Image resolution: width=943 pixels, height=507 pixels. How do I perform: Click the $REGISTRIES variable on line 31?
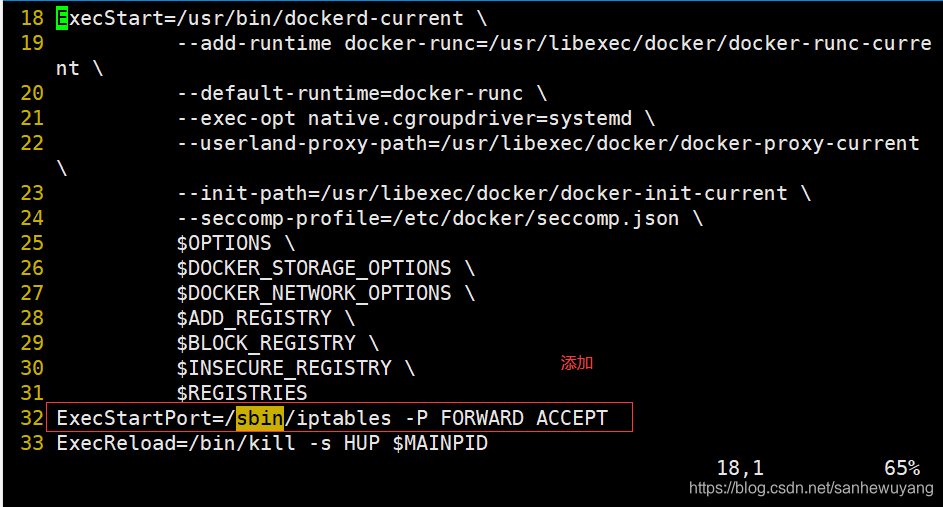pos(242,393)
